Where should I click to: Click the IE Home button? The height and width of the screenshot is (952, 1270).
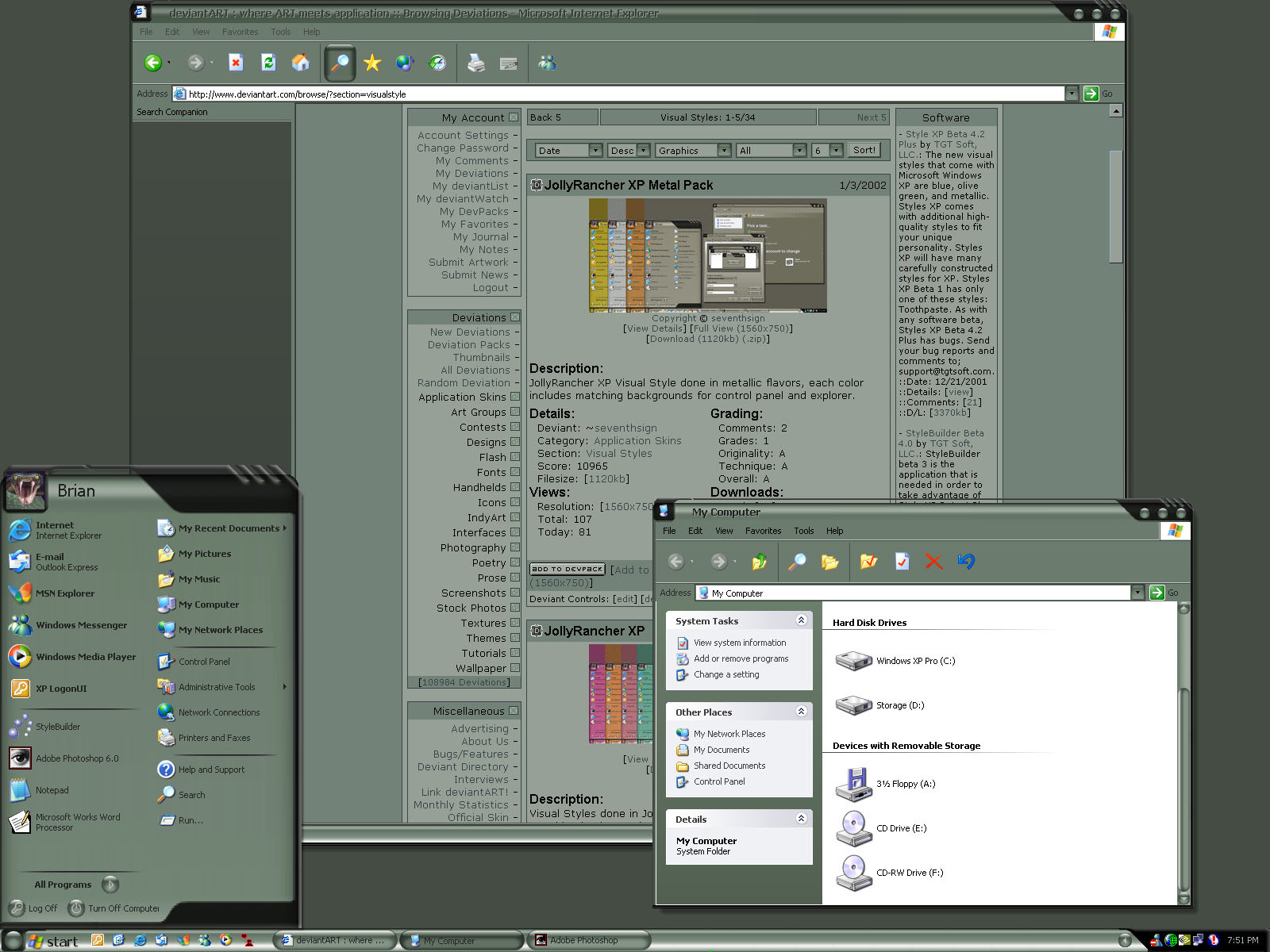pyautogui.click(x=301, y=63)
